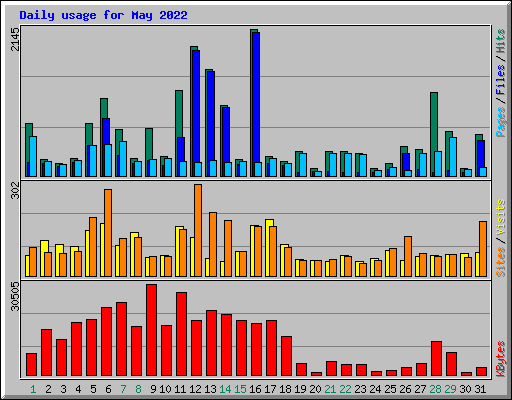Click day label 5 on the x-axis
512x400 pixels.
click(x=93, y=389)
